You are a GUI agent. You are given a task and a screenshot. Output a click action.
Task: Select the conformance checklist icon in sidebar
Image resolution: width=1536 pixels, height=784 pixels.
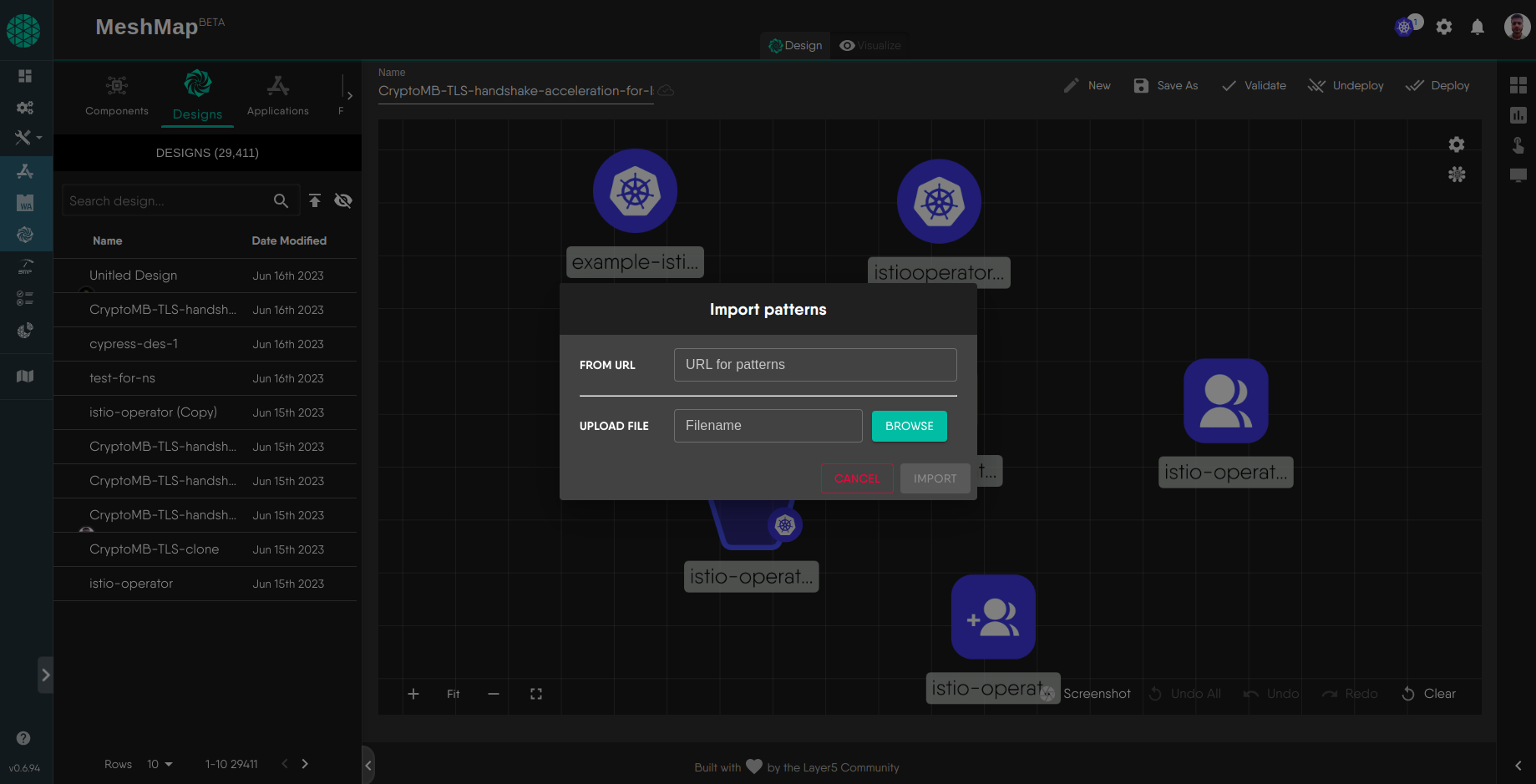click(x=25, y=297)
